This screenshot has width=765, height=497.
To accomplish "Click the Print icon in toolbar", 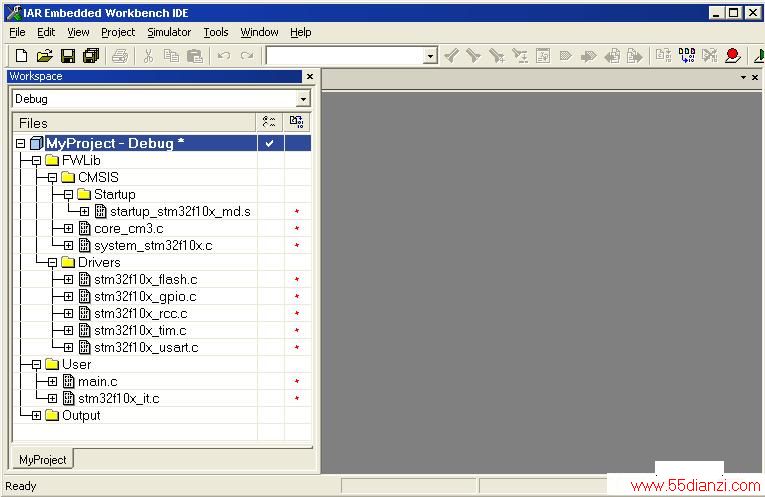I will [x=120, y=56].
